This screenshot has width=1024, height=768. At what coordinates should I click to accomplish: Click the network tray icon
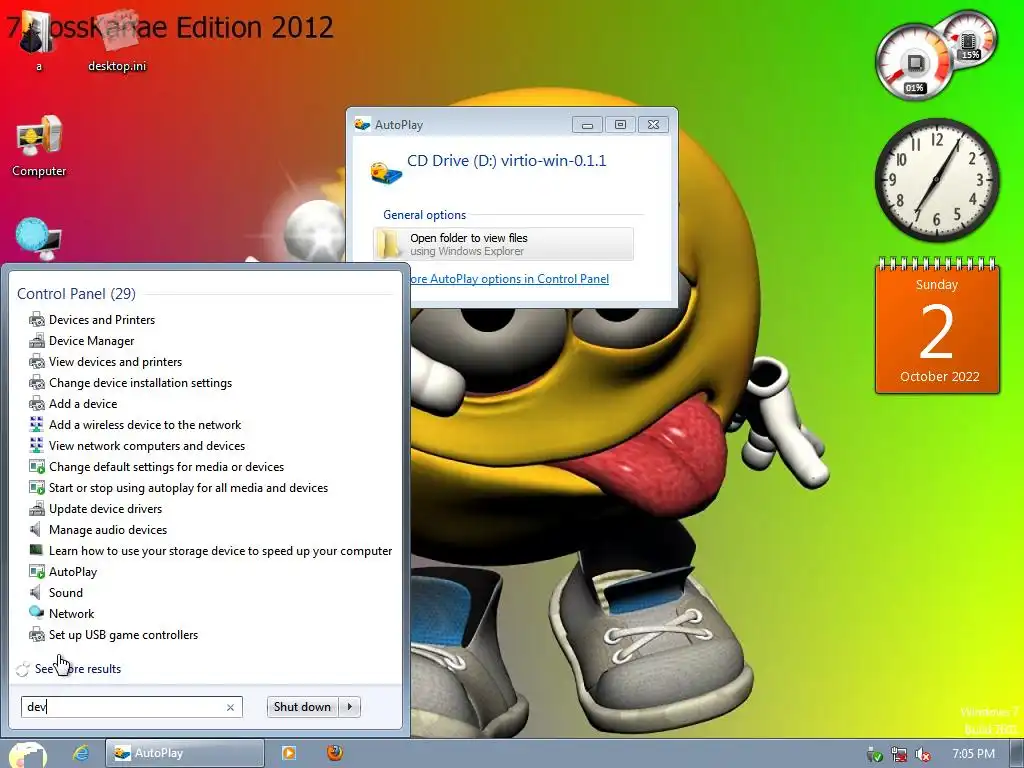tap(899, 754)
